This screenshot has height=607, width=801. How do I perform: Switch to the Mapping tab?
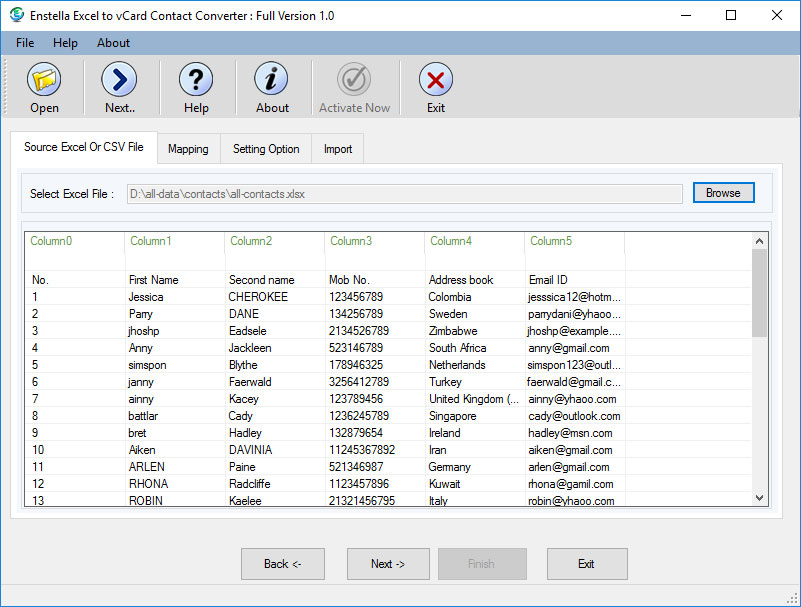[189, 149]
